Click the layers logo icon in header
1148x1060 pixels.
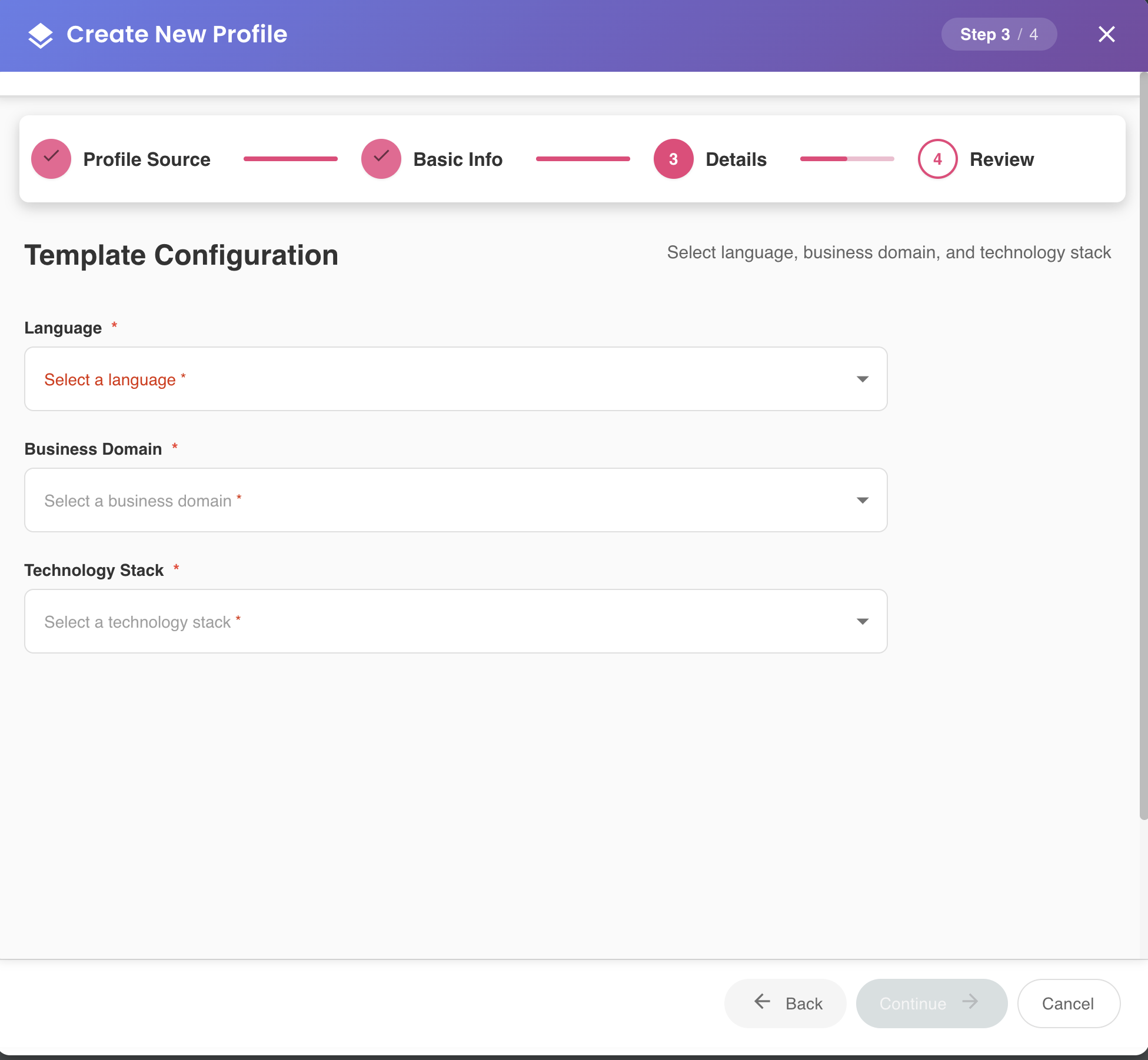[x=41, y=35]
